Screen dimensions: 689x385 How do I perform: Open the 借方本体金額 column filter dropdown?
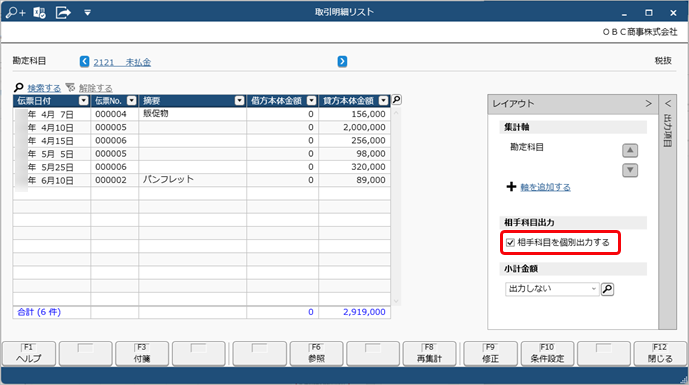click(x=312, y=101)
